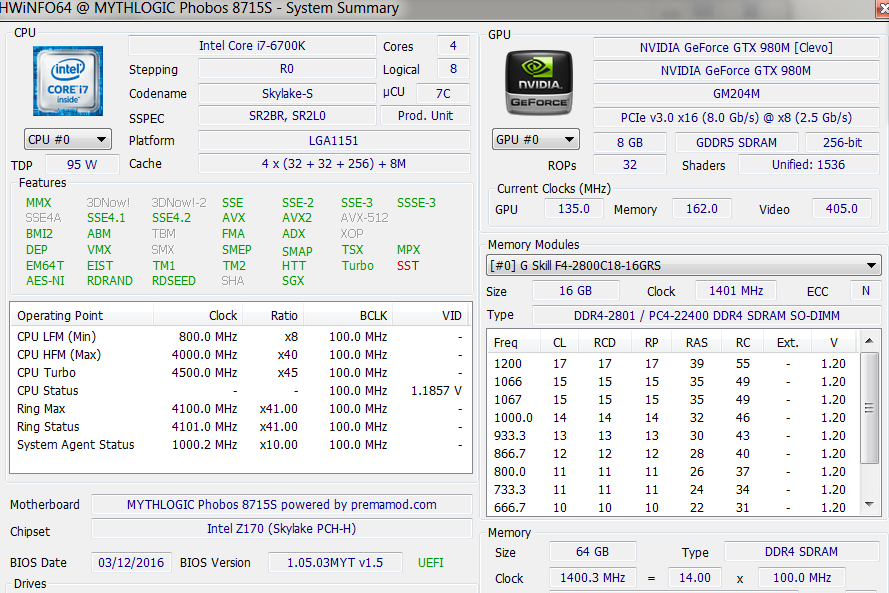Viewport: 889px width, 593px height.
Task: Click the memory timings scrollbar down arrow
Action: click(x=869, y=504)
